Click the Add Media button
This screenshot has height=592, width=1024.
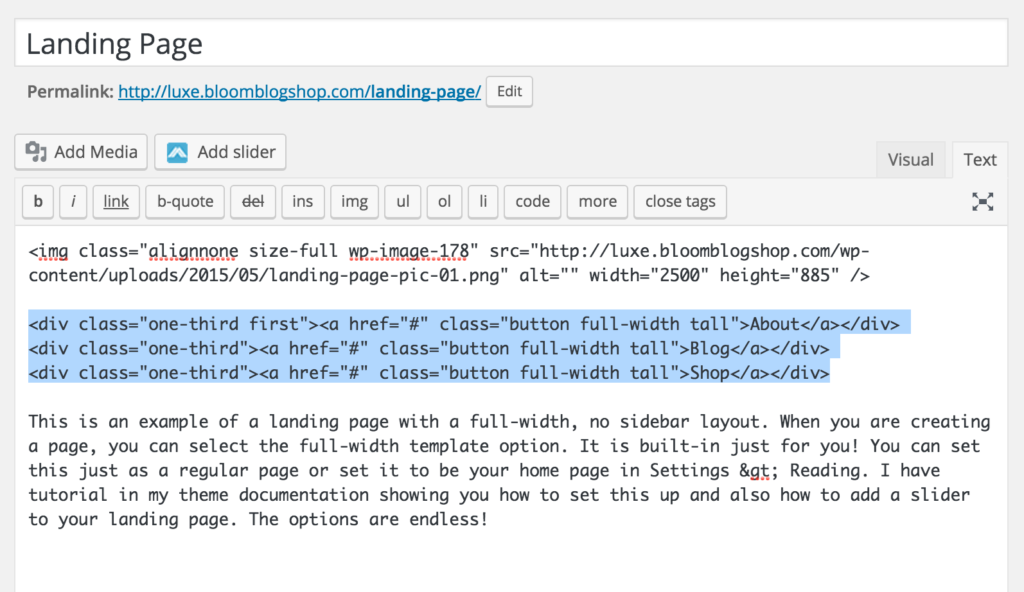(81, 152)
